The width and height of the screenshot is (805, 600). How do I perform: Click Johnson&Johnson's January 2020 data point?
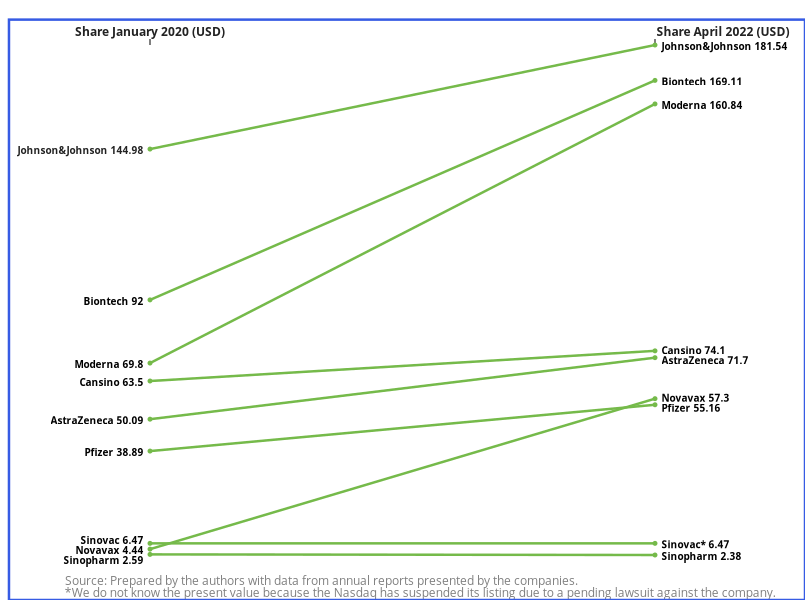coord(150,149)
